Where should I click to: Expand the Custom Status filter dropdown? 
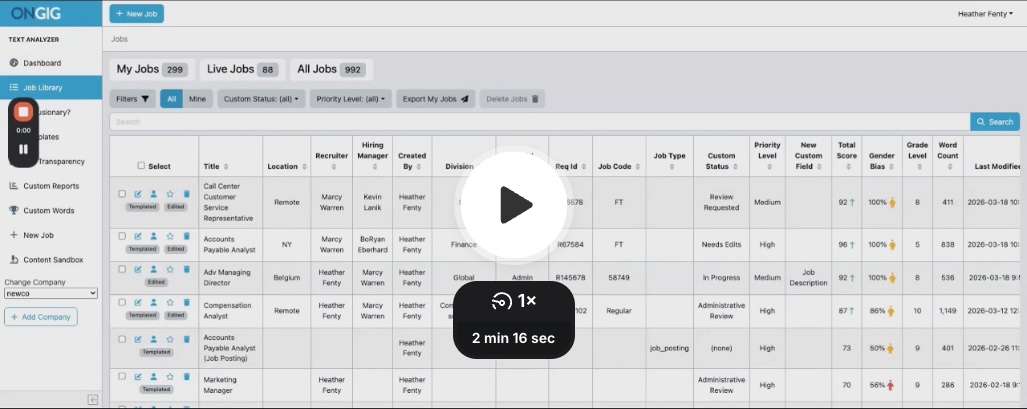click(x=260, y=99)
